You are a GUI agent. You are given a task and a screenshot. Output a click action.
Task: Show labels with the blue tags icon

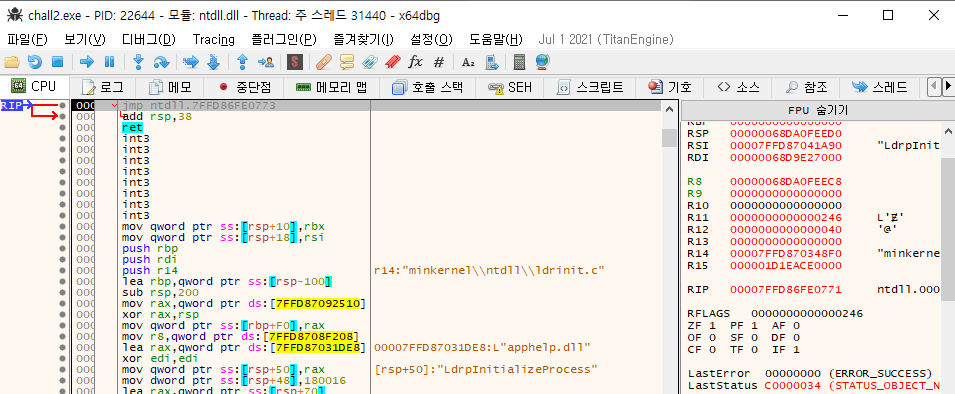pos(370,62)
